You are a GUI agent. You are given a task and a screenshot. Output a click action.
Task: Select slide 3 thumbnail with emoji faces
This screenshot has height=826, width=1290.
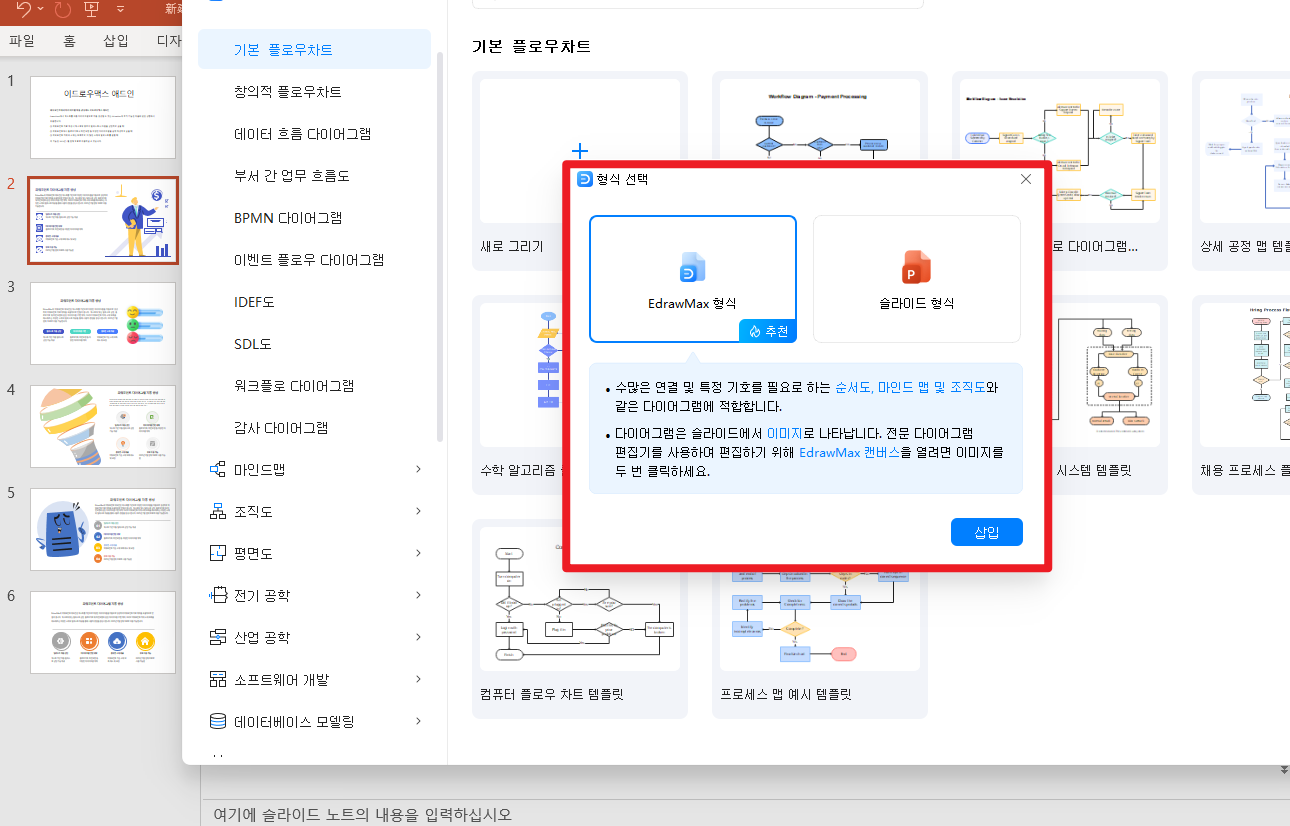[x=103, y=323]
